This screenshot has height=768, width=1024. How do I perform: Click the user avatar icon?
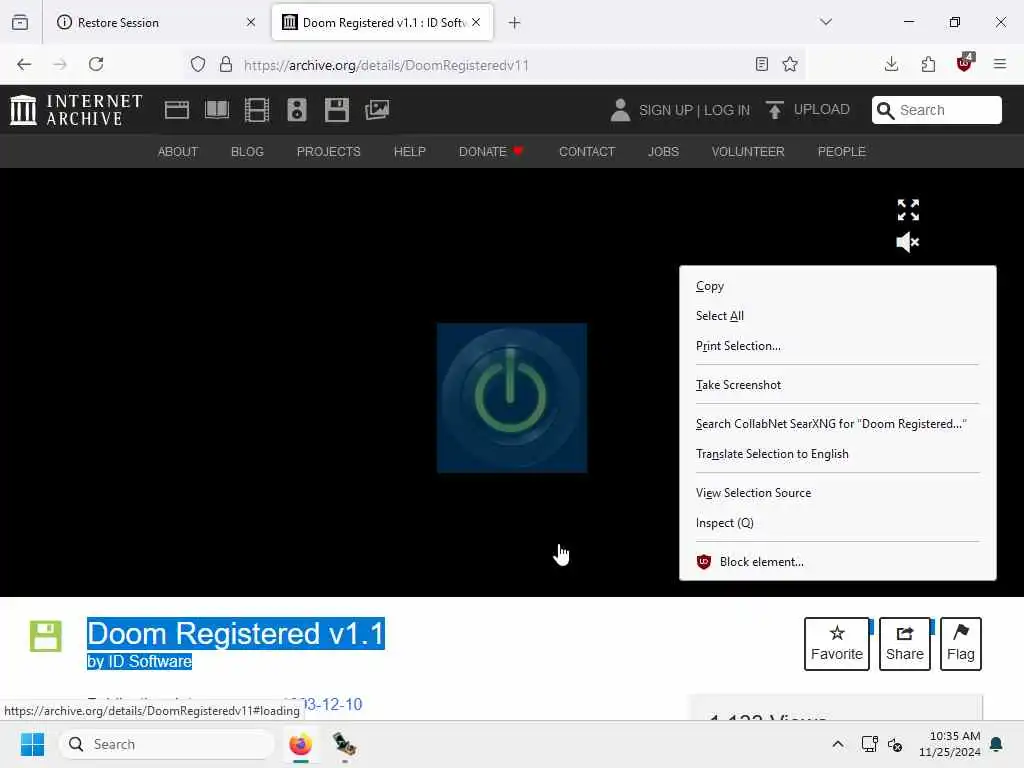point(620,110)
